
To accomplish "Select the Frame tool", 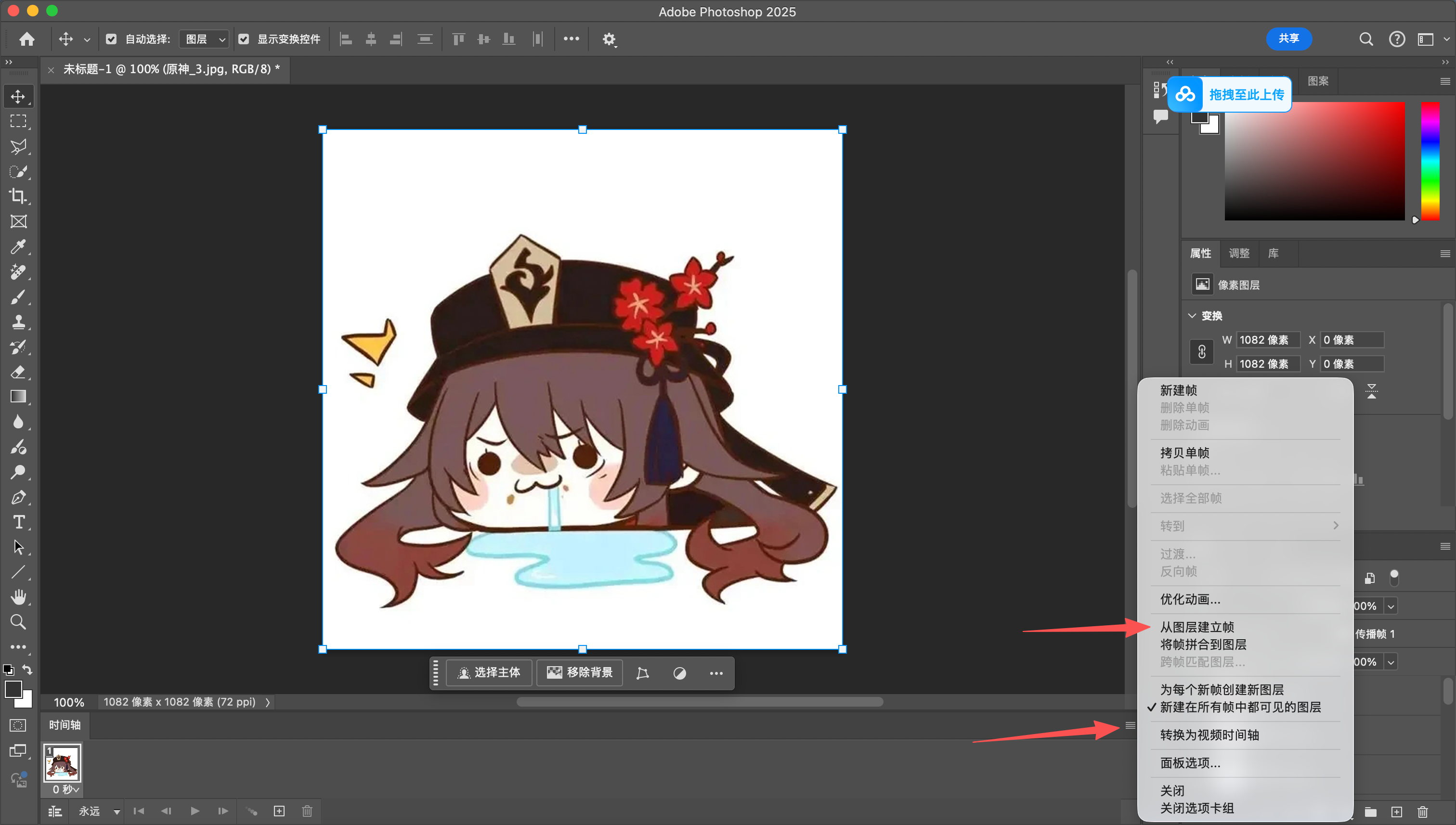I will pos(18,221).
